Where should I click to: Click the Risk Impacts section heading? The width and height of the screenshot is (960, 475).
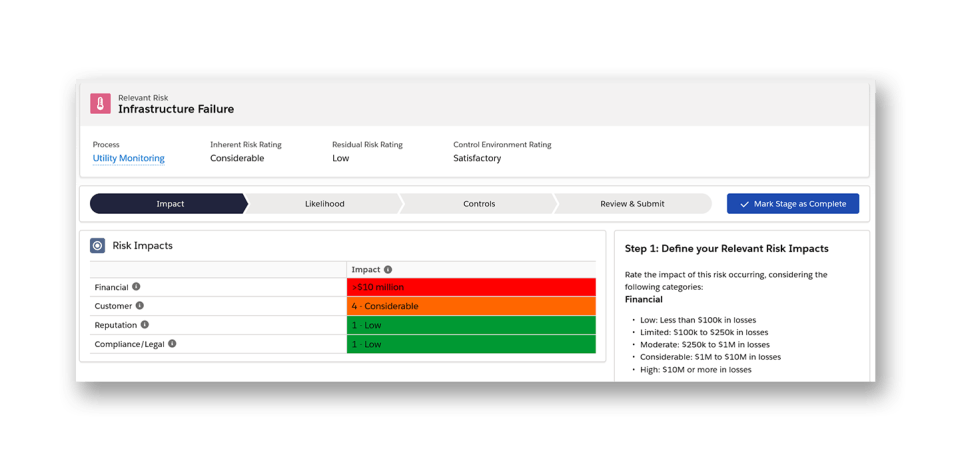pos(143,245)
